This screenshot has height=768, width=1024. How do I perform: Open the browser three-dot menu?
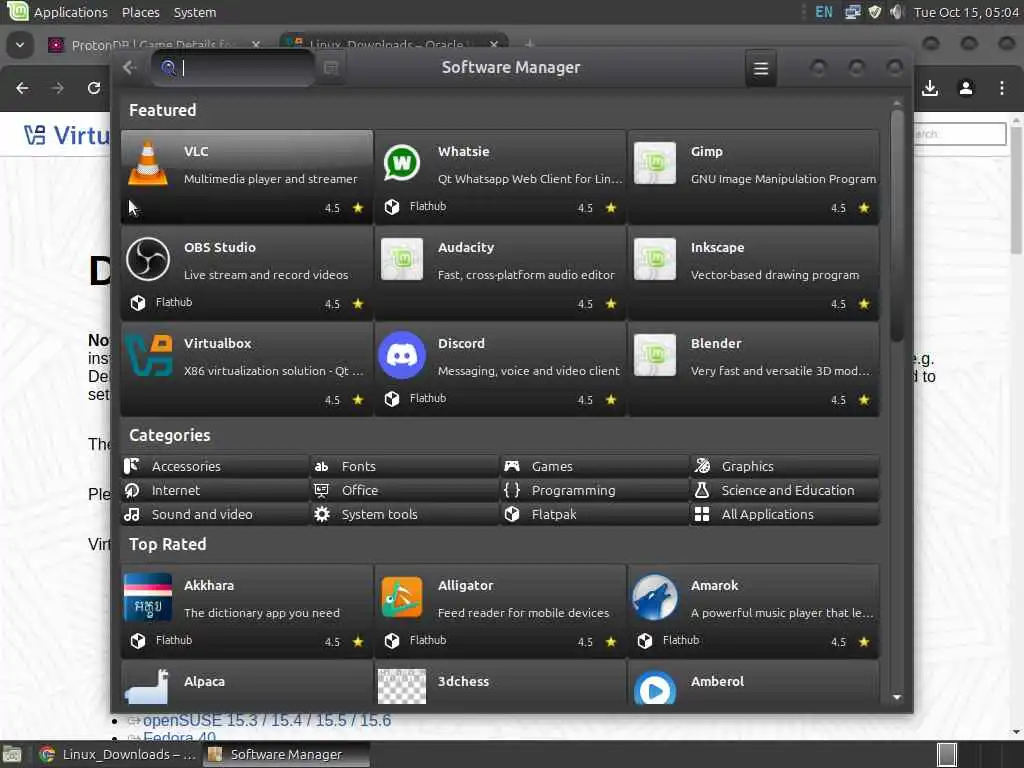click(x=1002, y=88)
